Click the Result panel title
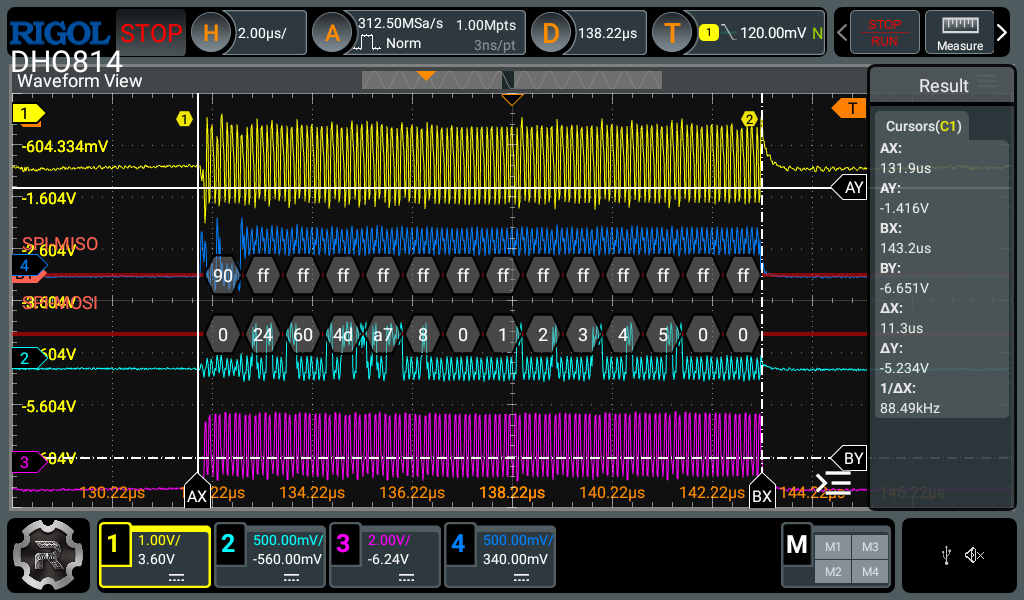This screenshot has width=1024, height=600. (943, 86)
